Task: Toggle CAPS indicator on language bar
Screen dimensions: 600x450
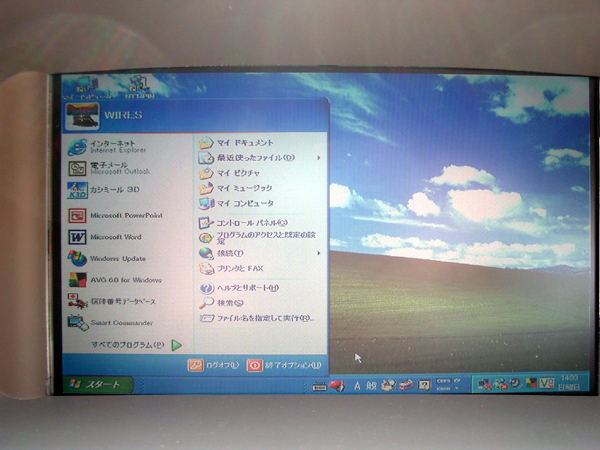Action: pyautogui.click(x=443, y=381)
